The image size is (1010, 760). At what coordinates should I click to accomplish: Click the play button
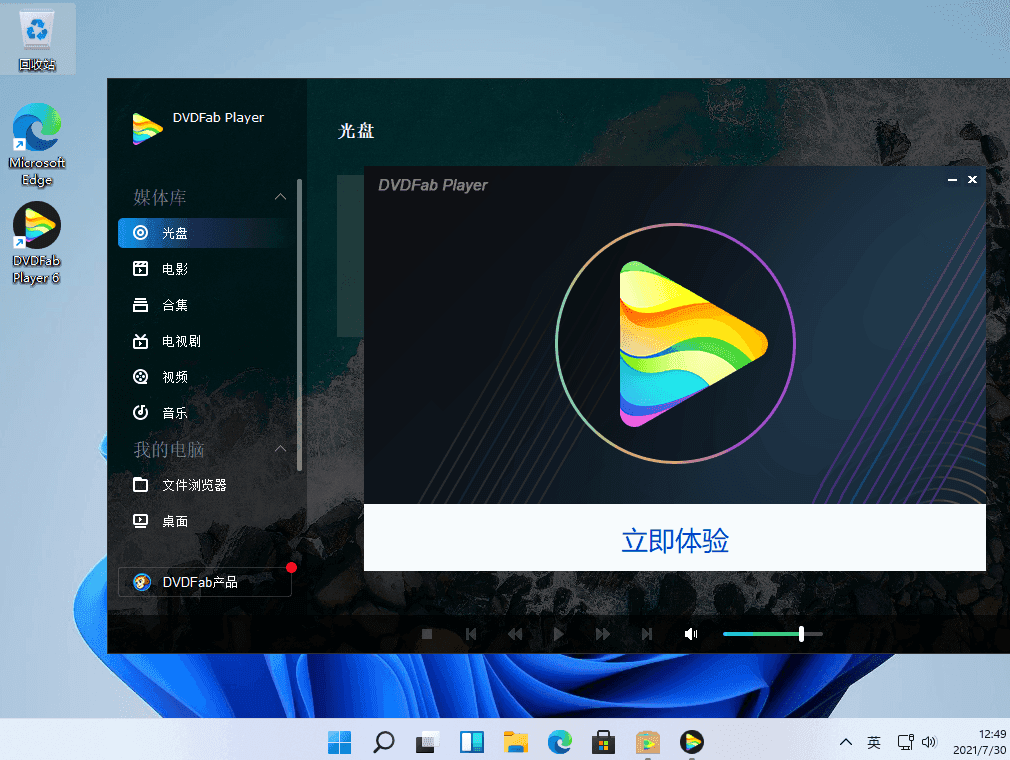(558, 634)
